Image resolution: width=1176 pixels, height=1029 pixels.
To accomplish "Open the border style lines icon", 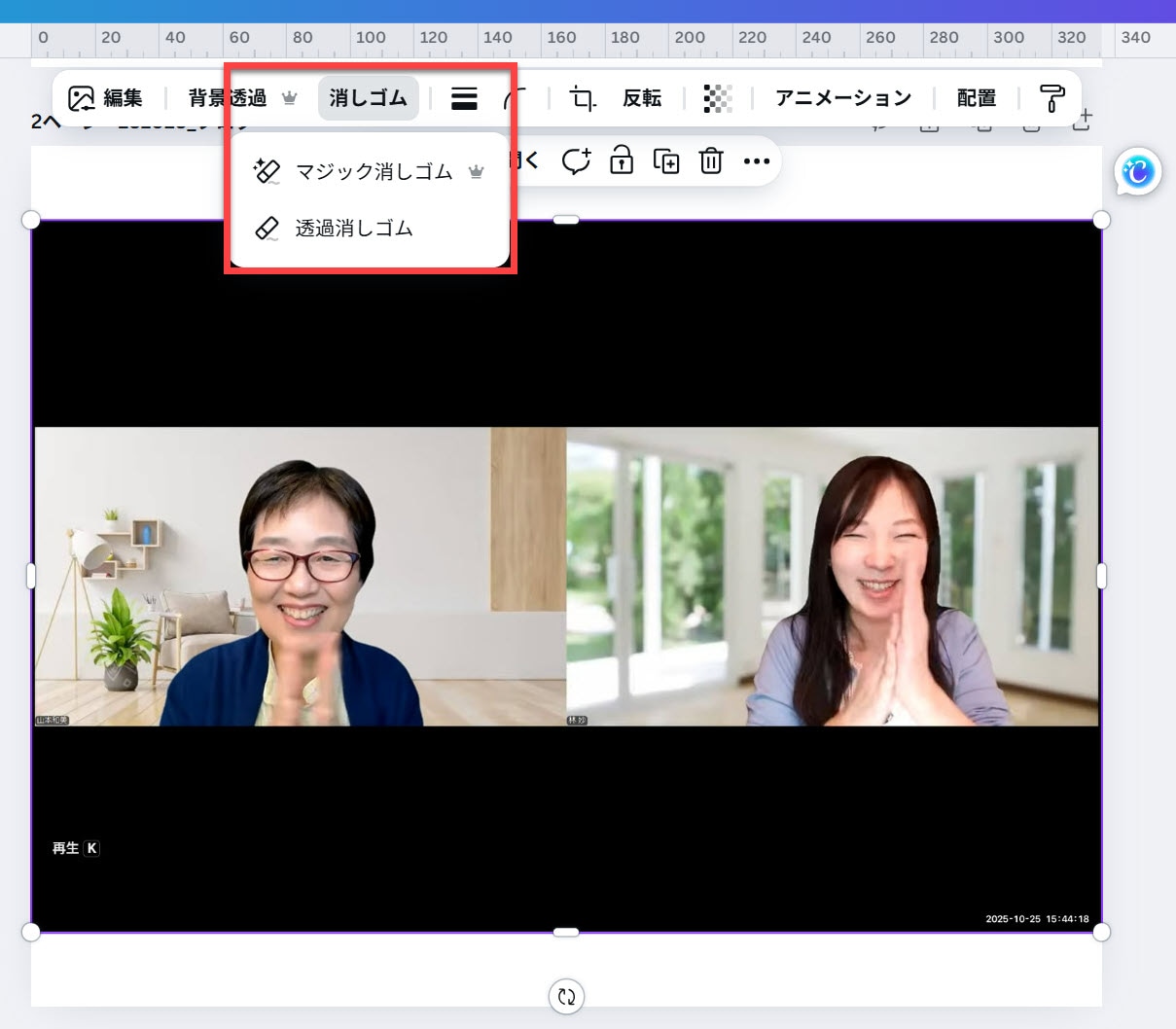I will pos(464,98).
